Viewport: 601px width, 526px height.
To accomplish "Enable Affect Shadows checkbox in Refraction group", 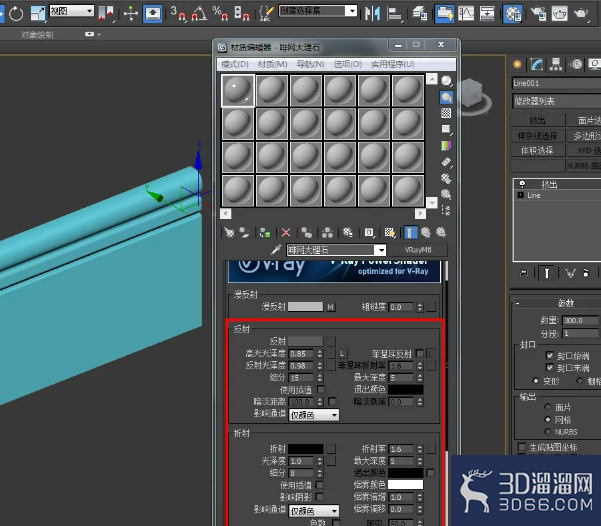I will (319, 497).
